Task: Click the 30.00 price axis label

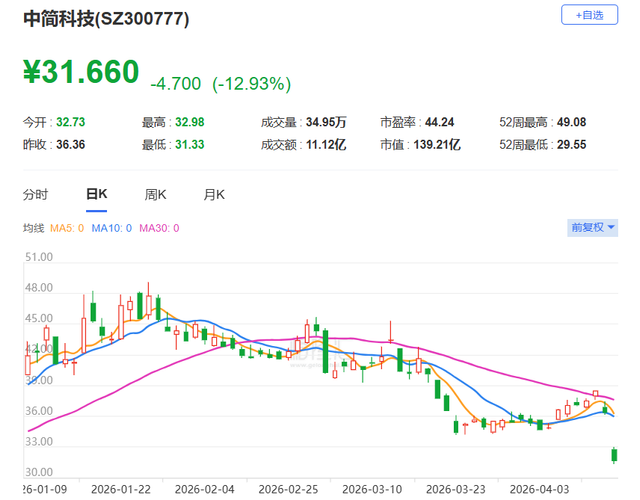Action: pyautogui.click(x=39, y=472)
